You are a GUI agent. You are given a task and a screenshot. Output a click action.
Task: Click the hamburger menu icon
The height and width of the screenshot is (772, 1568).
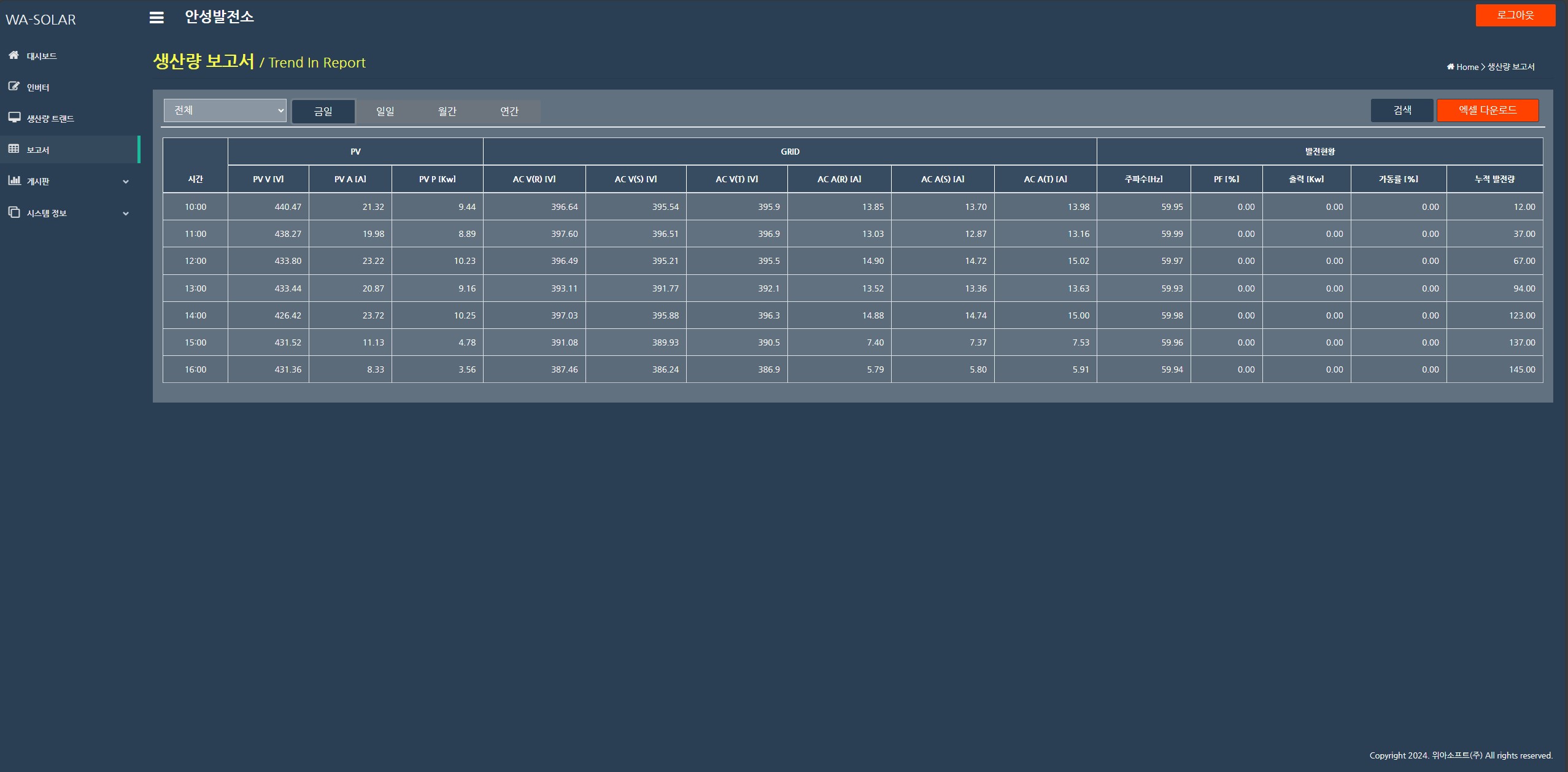(156, 18)
